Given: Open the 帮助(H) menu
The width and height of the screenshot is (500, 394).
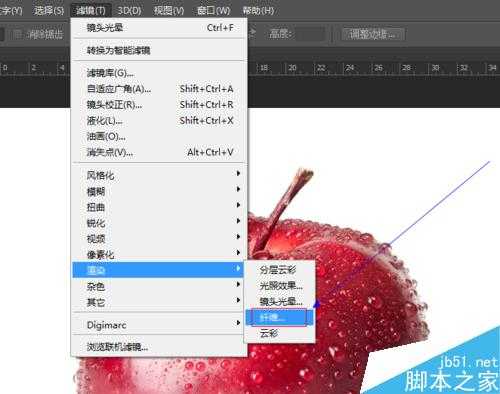Looking at the screenshot, I should click(258, 10).
